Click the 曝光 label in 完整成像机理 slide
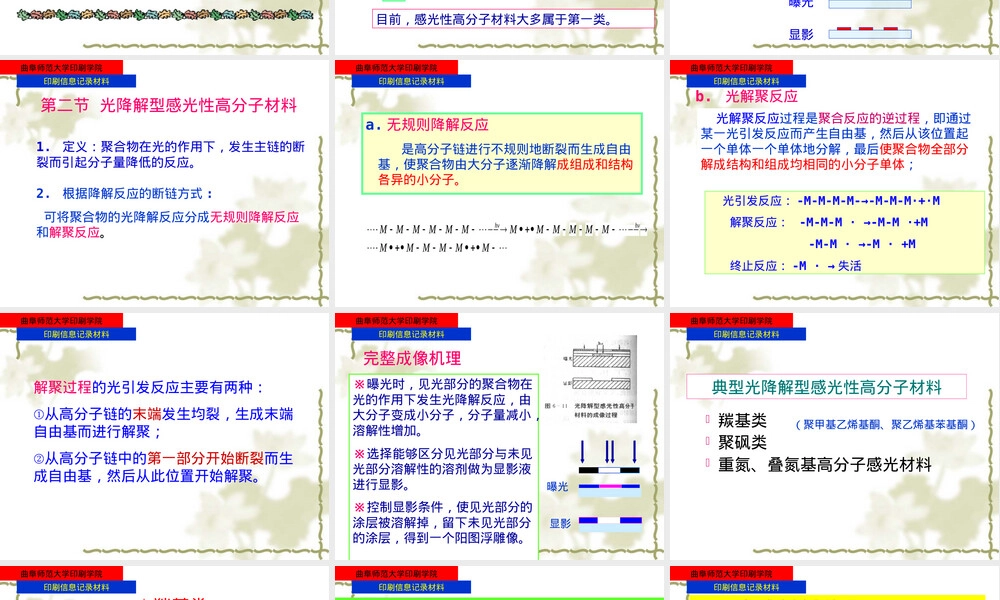This screenshot has width=1000, height=600. 557,487
